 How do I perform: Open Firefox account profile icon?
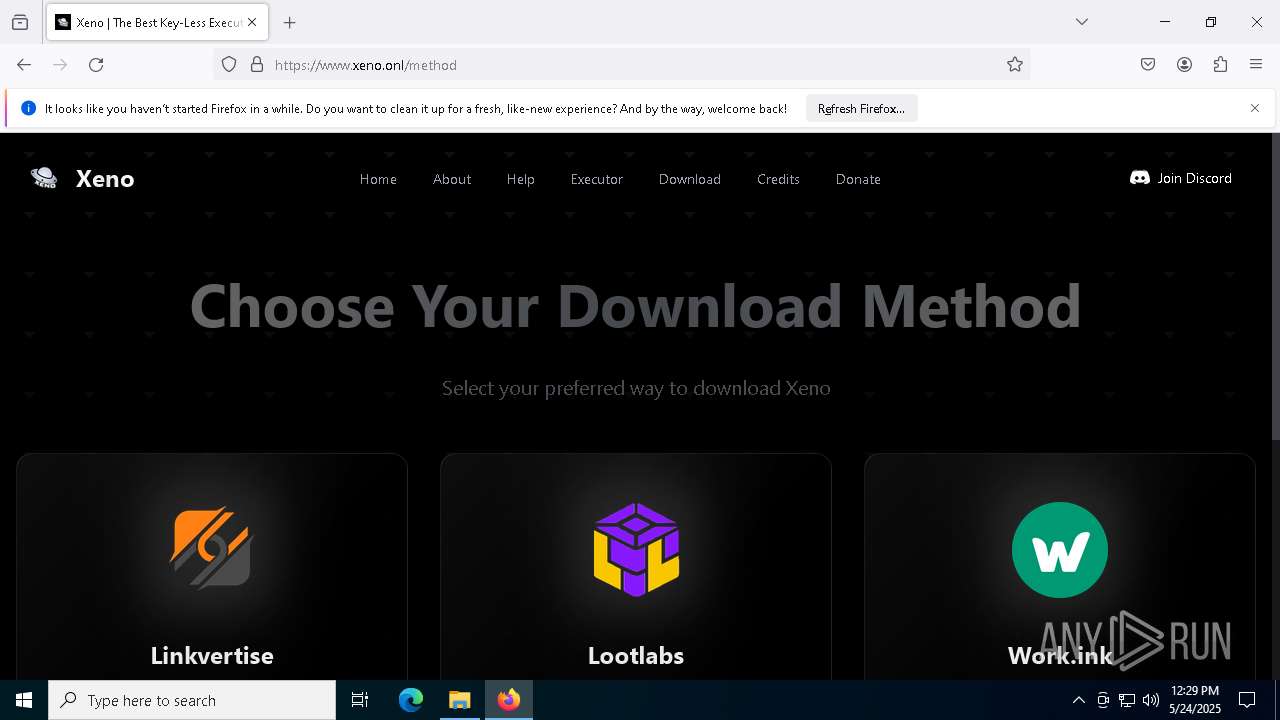1184,65
